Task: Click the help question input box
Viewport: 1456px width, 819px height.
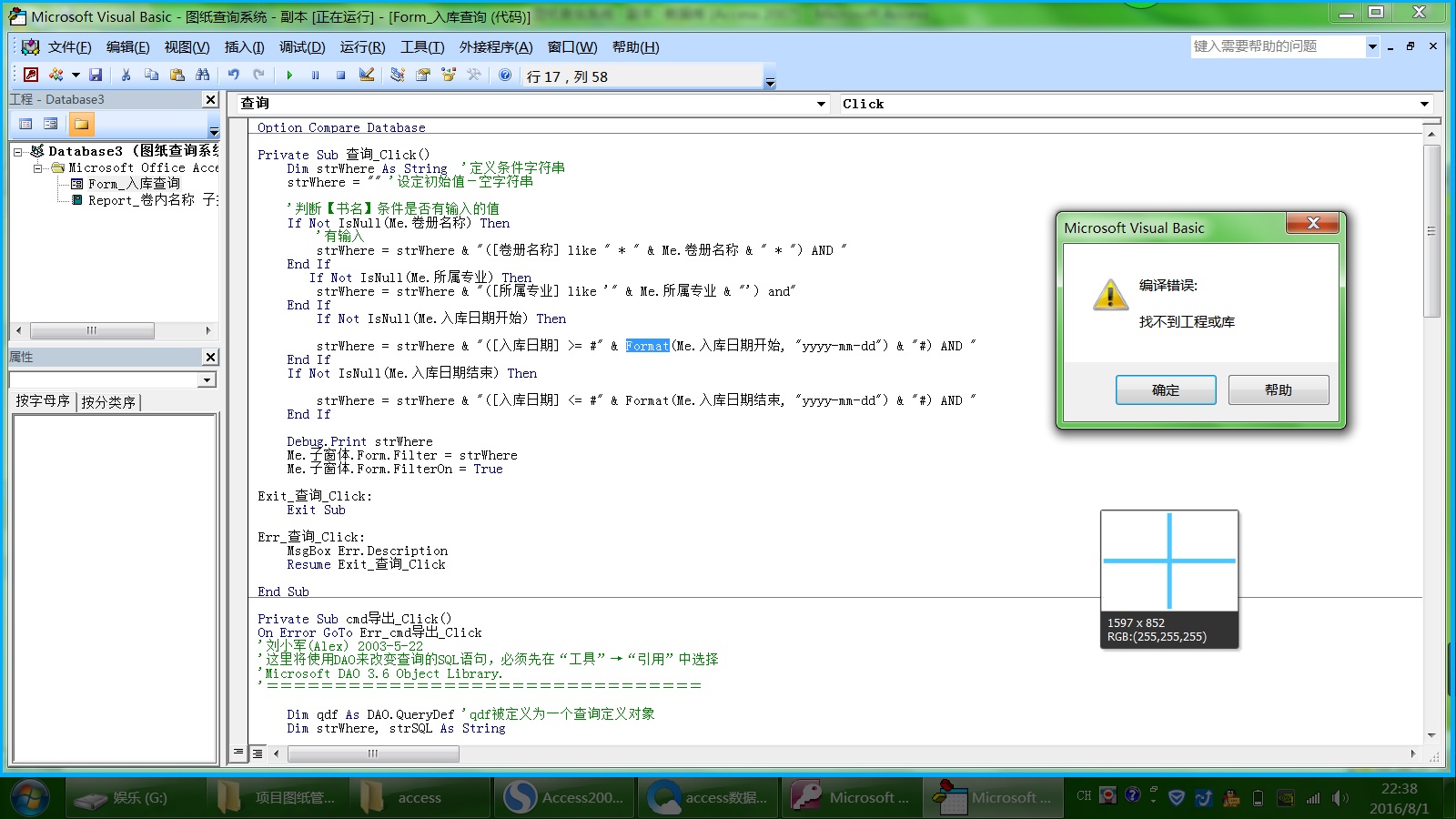Action: (1279, 46)
